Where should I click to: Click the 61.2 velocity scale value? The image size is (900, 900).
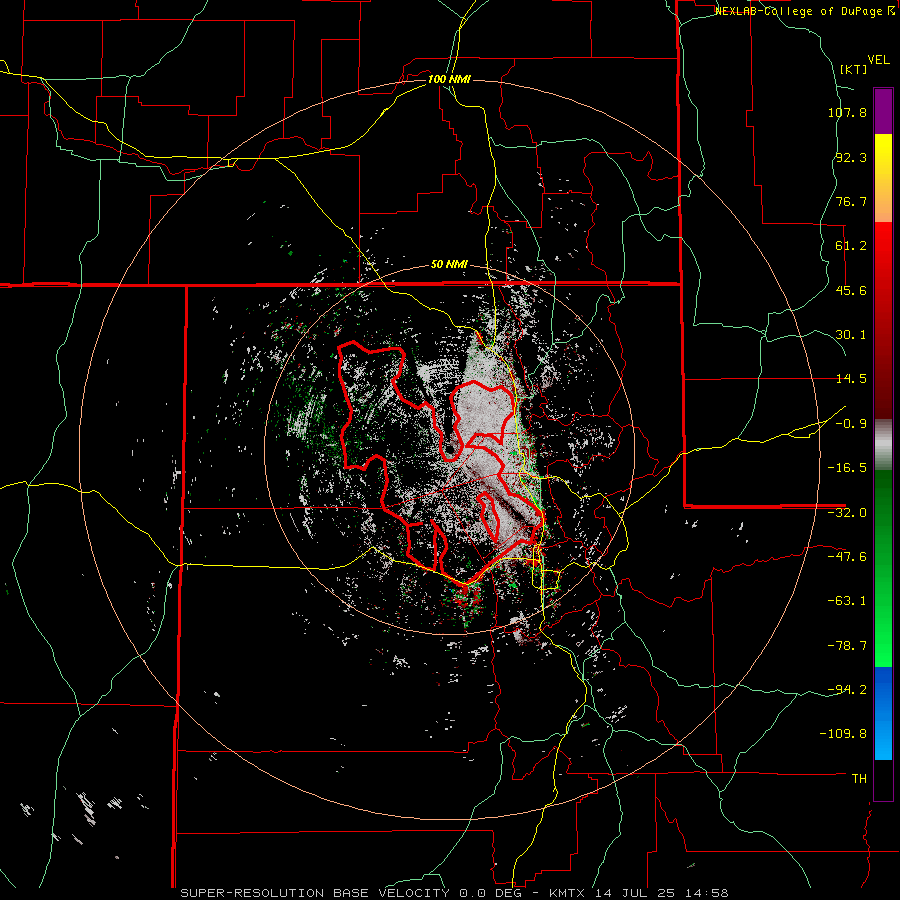pos(851,246)
